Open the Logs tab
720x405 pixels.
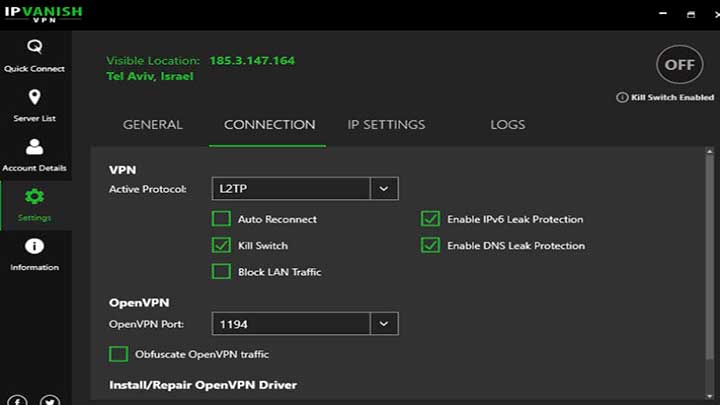pyautogui.click(x=507, y=125)
